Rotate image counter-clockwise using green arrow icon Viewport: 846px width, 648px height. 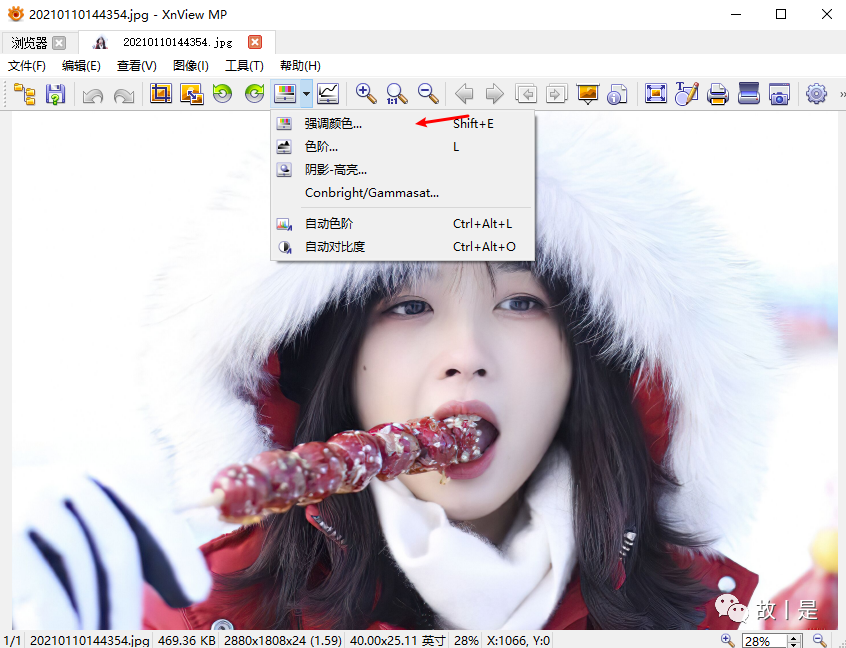click(x=223, y=94)
